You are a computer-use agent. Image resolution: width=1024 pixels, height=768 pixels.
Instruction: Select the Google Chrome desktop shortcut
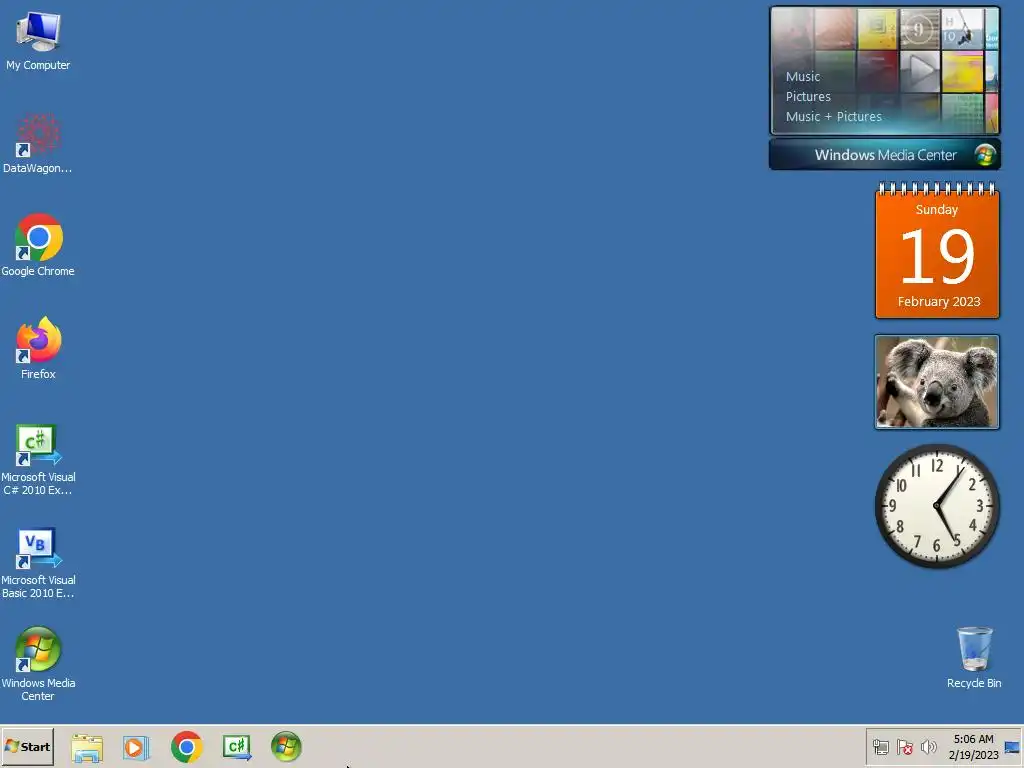(x=38, y=246)
